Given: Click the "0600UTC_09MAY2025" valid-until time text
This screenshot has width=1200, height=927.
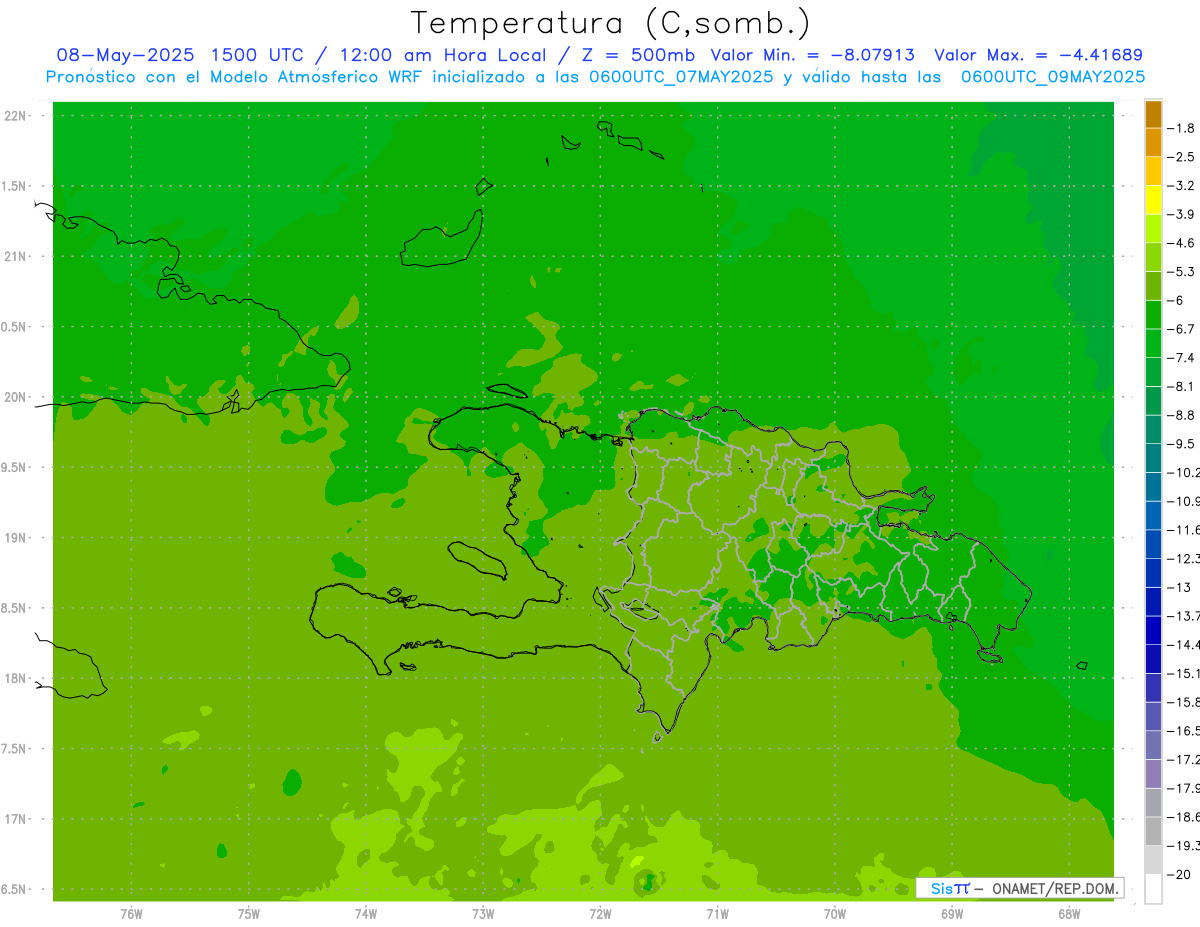Looking at the screenshot, I should 1053,76.
